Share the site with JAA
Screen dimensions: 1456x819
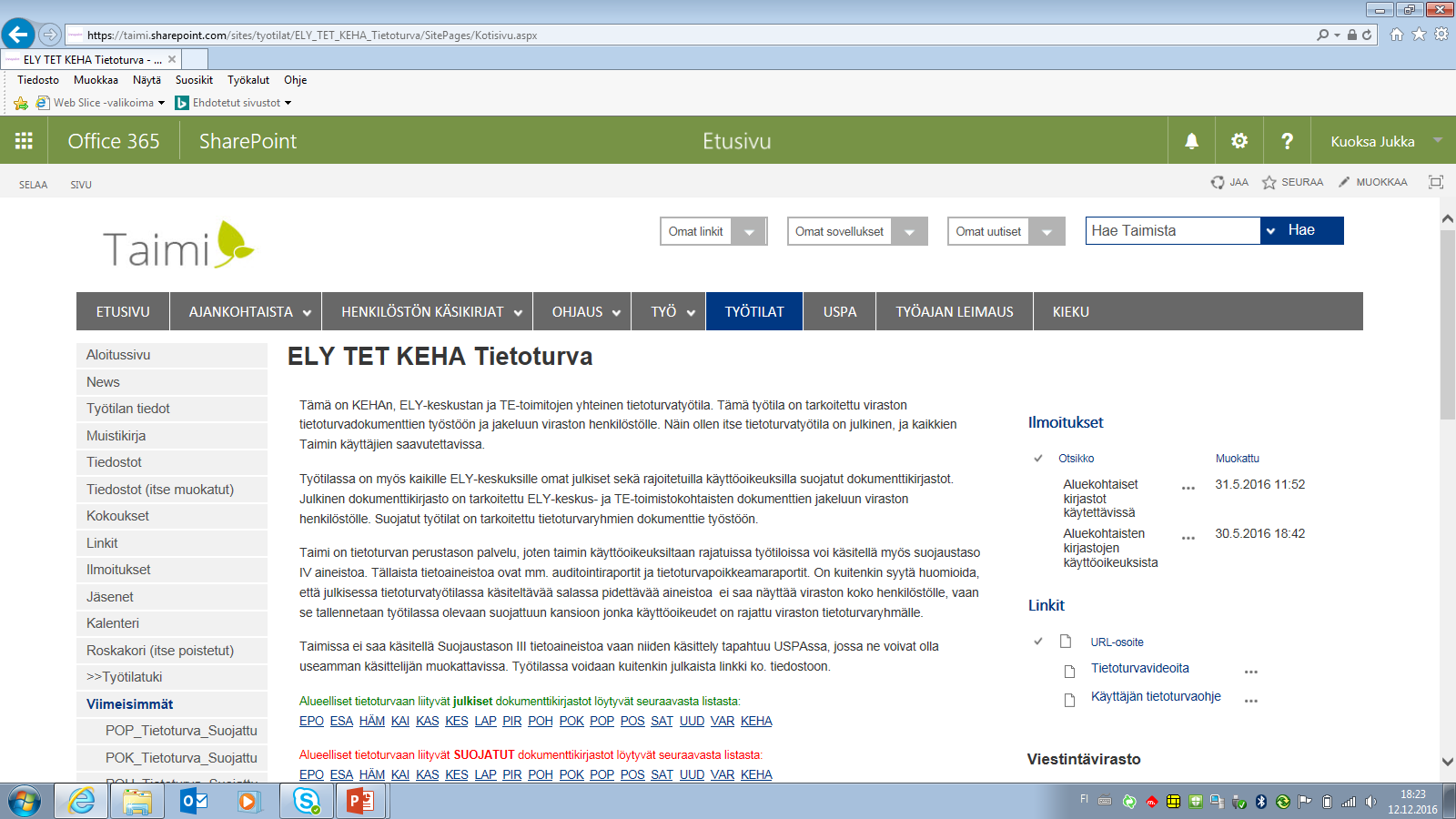(x=1229, y=182)
